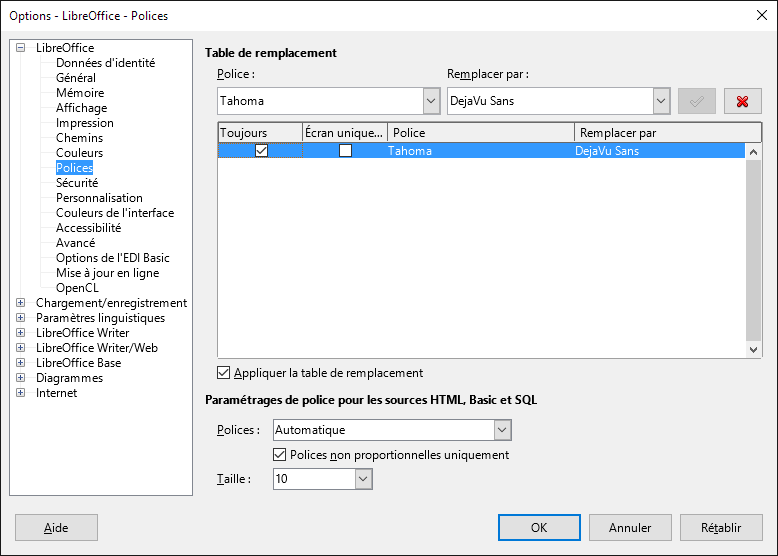Open the Remplacer par dropdown showing DejaVu Sans
The width and height of the screenshot is (778, 556).
(661, 101)
